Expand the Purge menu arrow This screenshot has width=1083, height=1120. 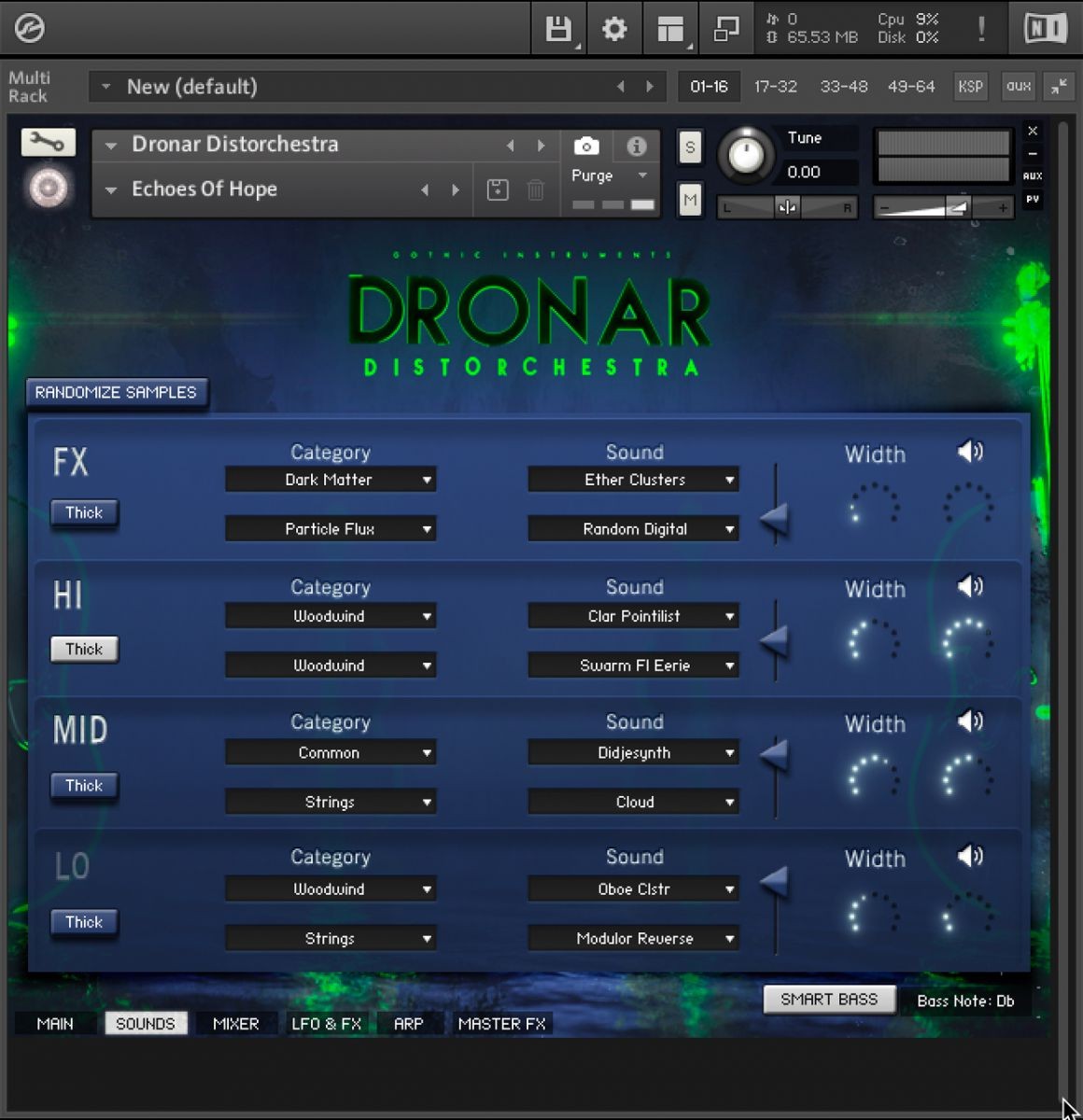click(x=642, y=175)
